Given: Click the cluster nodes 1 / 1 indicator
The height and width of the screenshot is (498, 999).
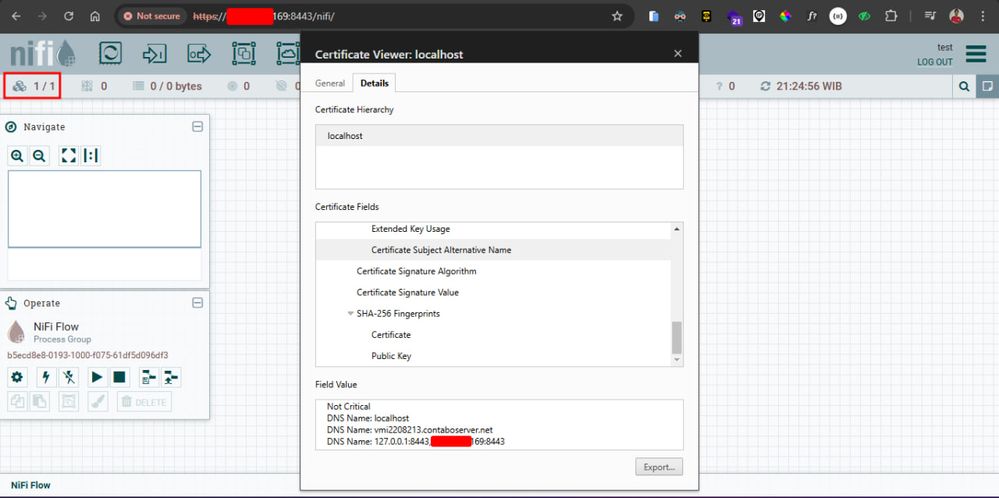Looking at the screenshot, I should coord(33,86).
